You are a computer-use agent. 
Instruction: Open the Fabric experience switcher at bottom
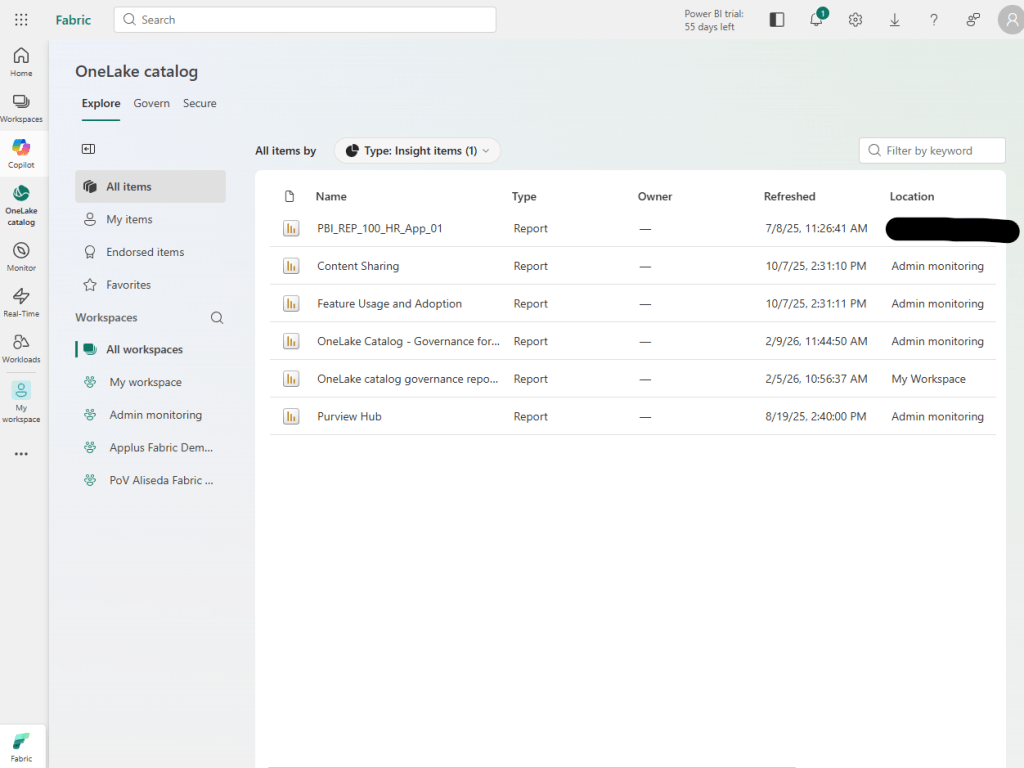pos(21,746)
